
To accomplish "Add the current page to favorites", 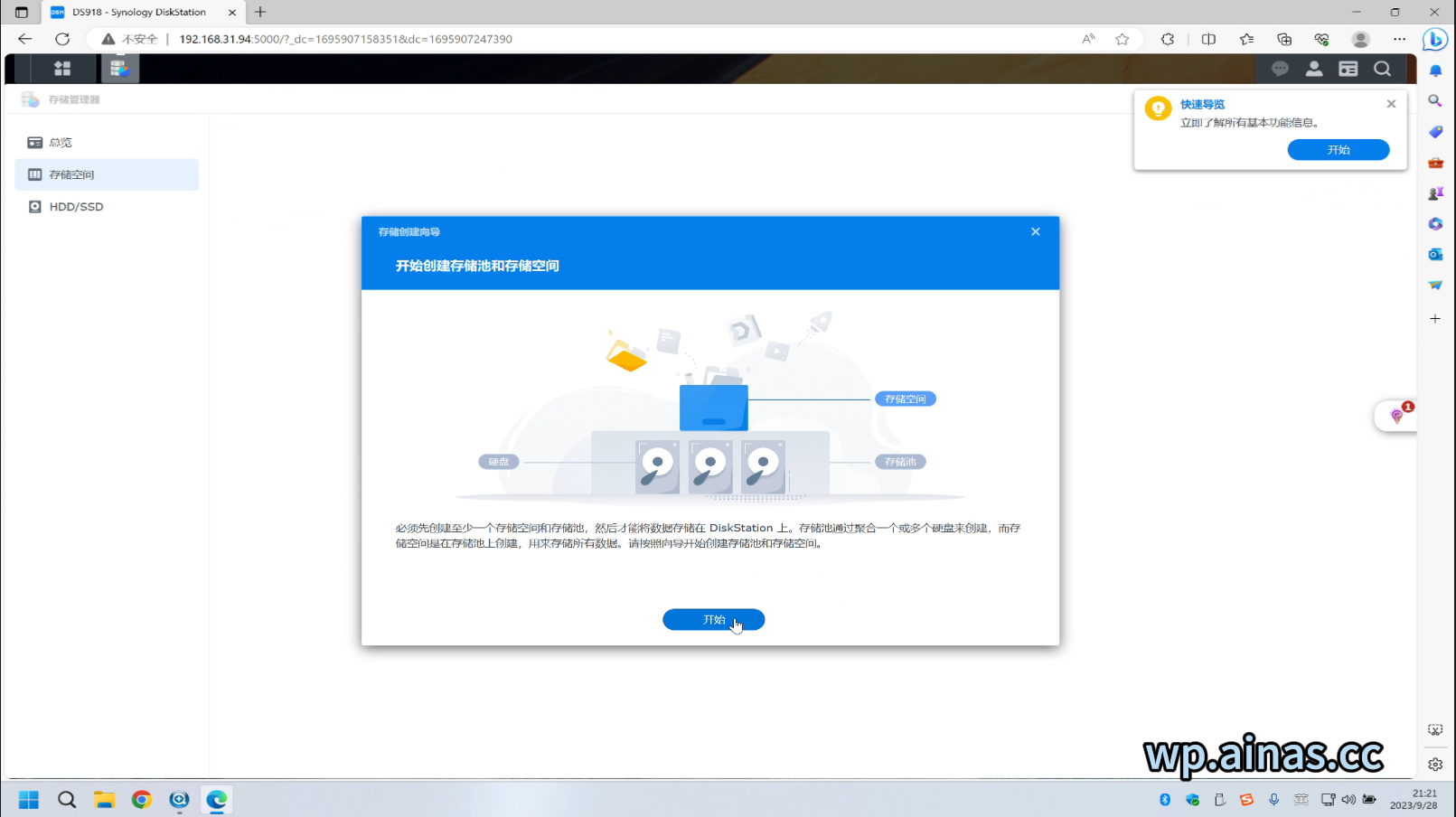I will click(1122, 39).
